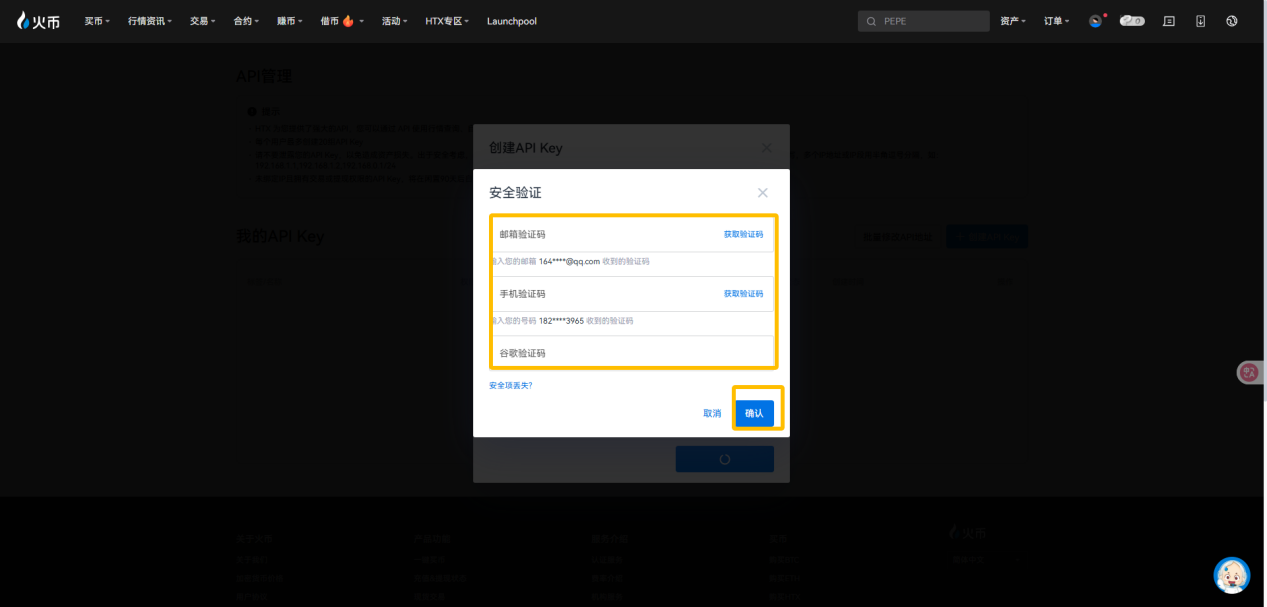1267x607 pixels.
Task: Open the app download phone icon
Action: pyautogui.click(x=1200, y=20)
